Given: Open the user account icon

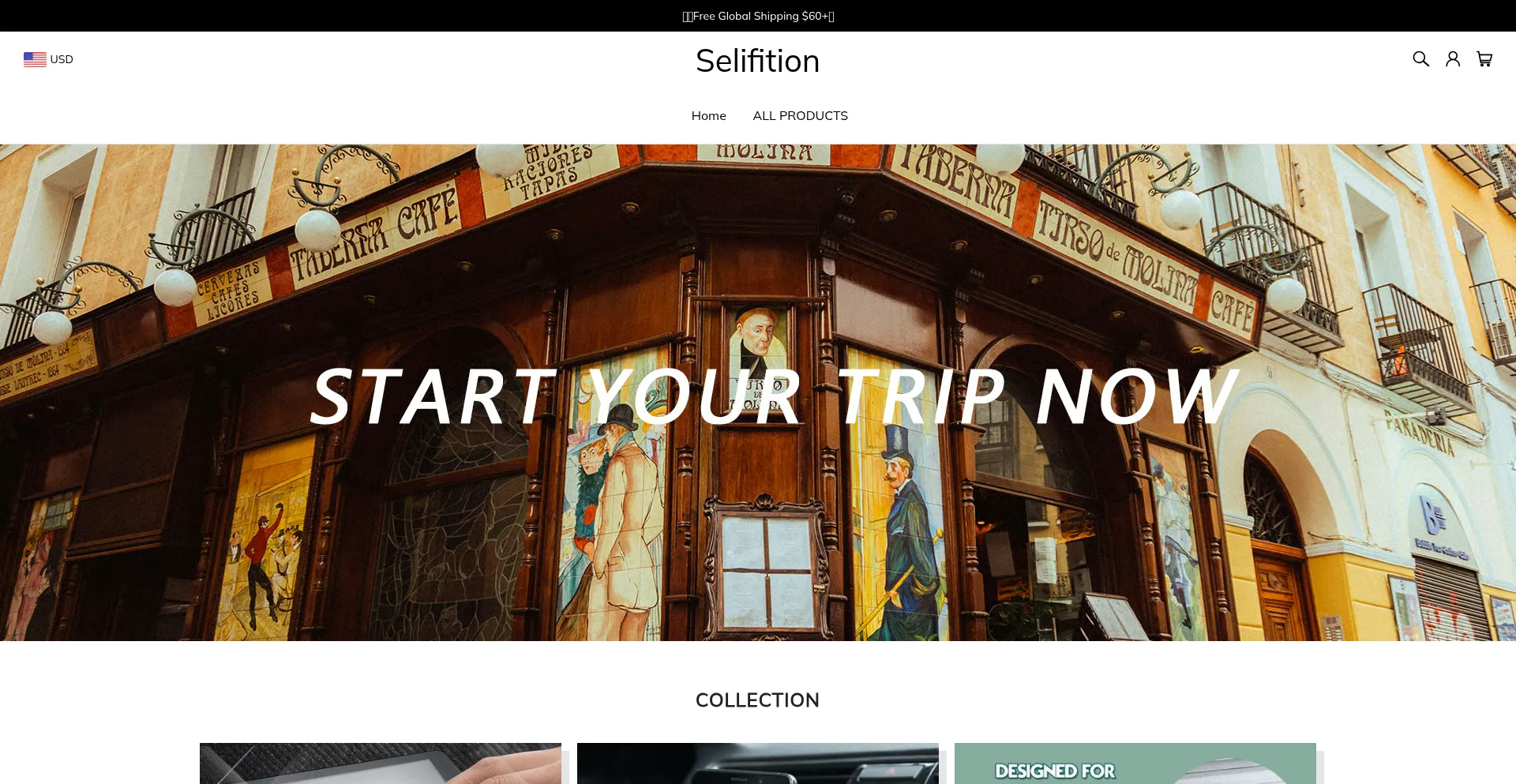Looking at the screenshot, I should coord(1453,59).
